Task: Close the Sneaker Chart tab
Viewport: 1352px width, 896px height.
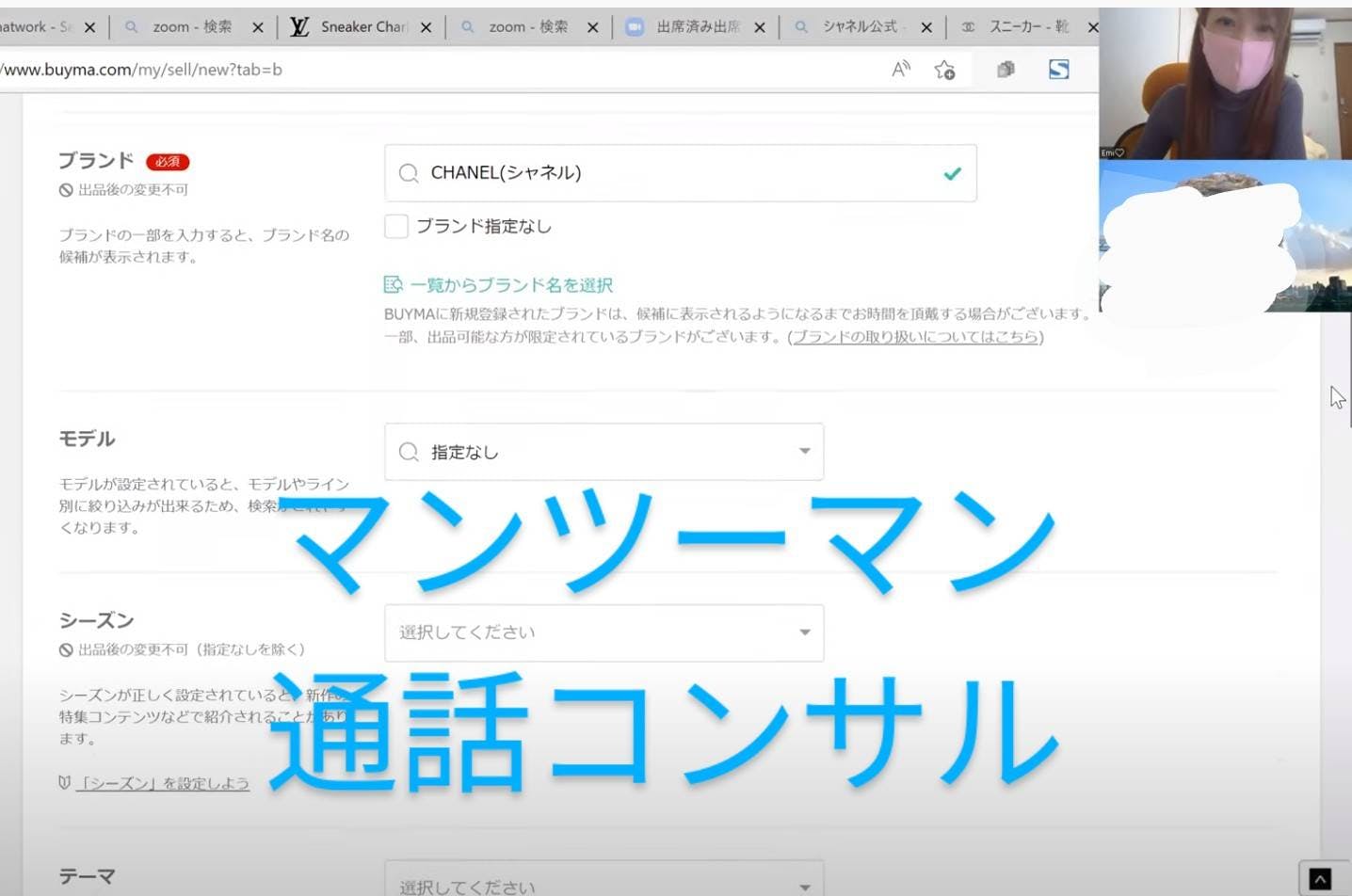Action: point(426,27)
